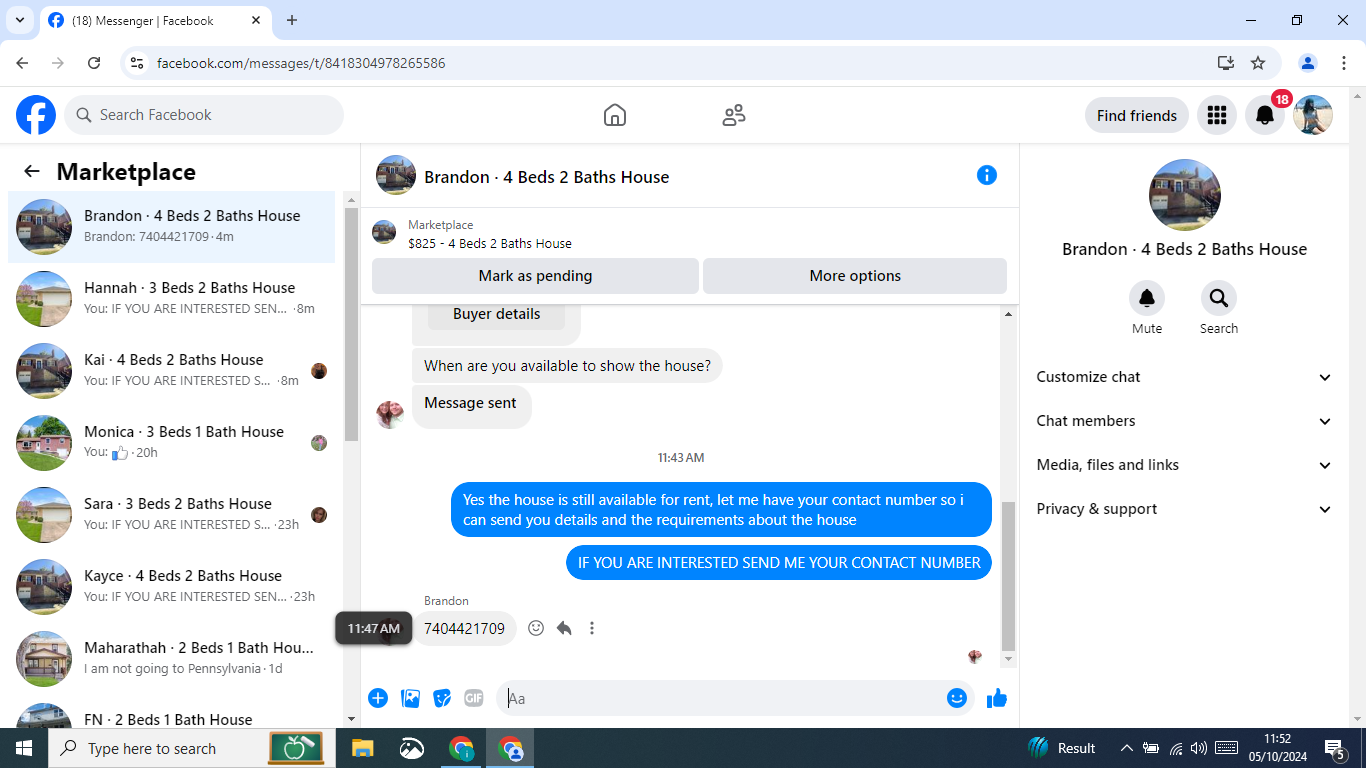
Task: Expand Chat members section
Action: [1184, 421]
